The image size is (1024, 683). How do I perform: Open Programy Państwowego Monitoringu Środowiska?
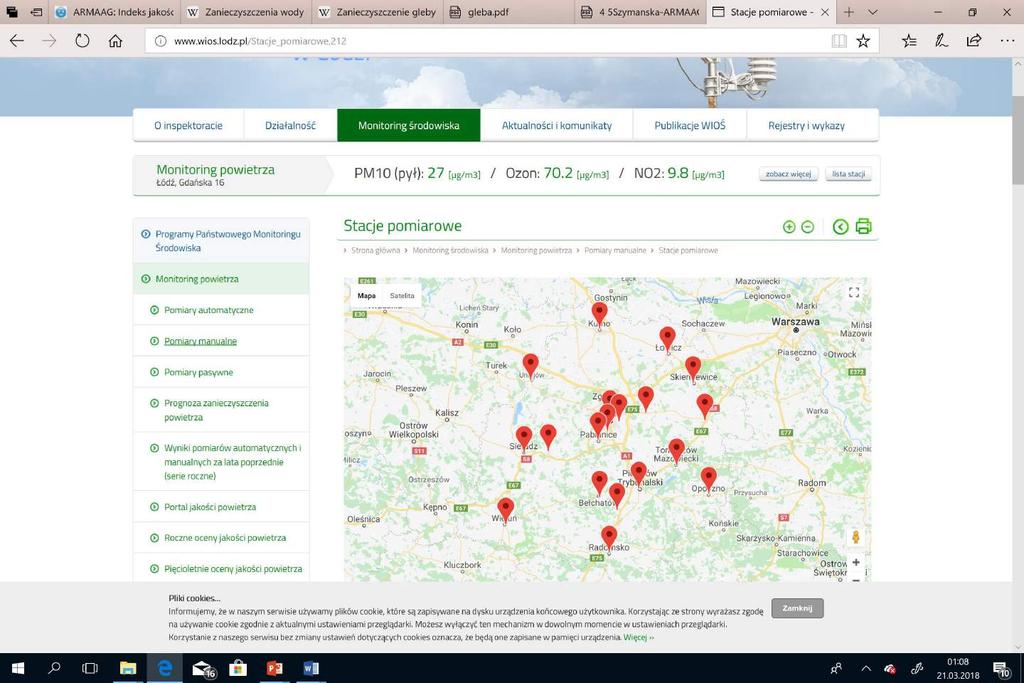(221, 241)
